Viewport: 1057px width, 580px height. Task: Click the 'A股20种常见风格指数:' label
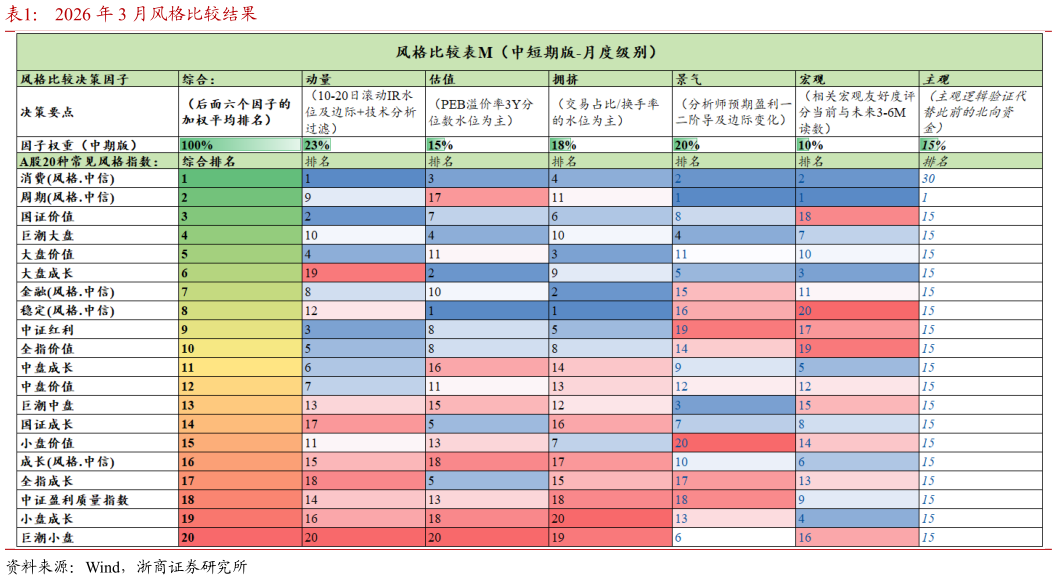coord(89,162)
